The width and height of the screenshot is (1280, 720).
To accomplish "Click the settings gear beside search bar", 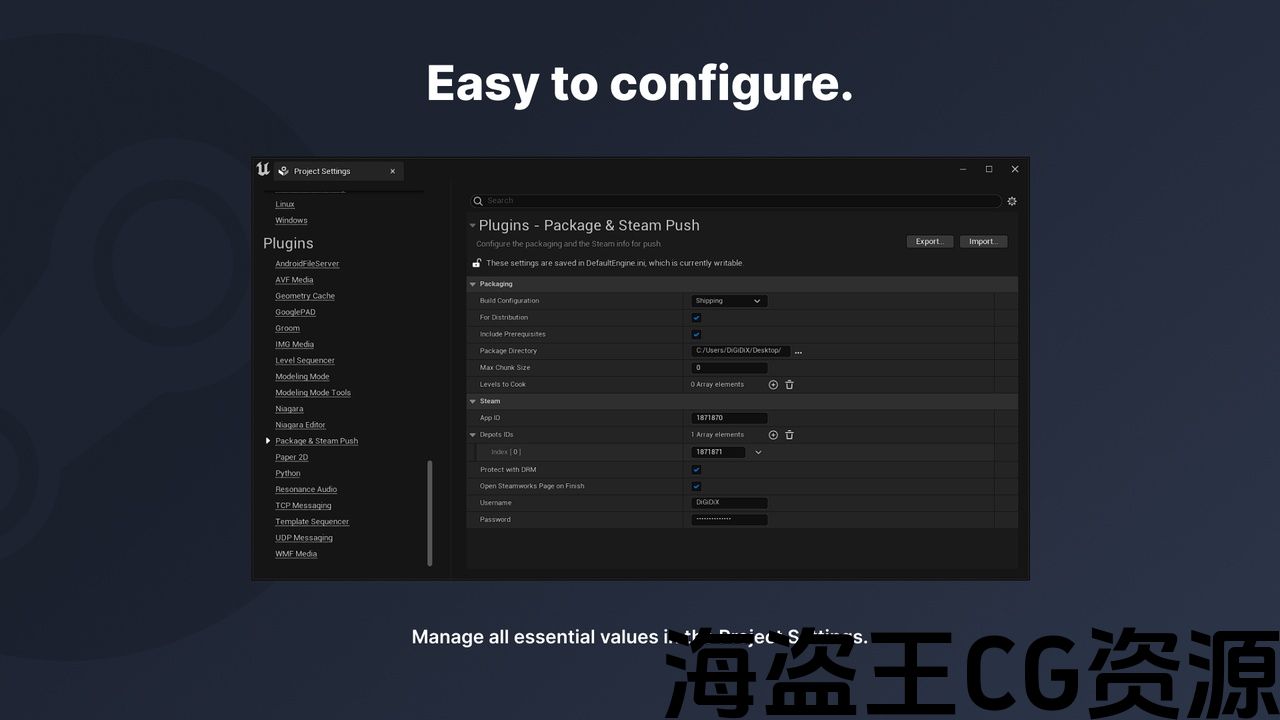I will (x=1012, y=201).
